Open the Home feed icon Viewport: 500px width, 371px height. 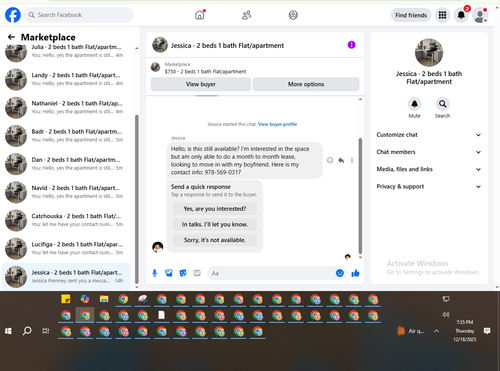(200, 15)
